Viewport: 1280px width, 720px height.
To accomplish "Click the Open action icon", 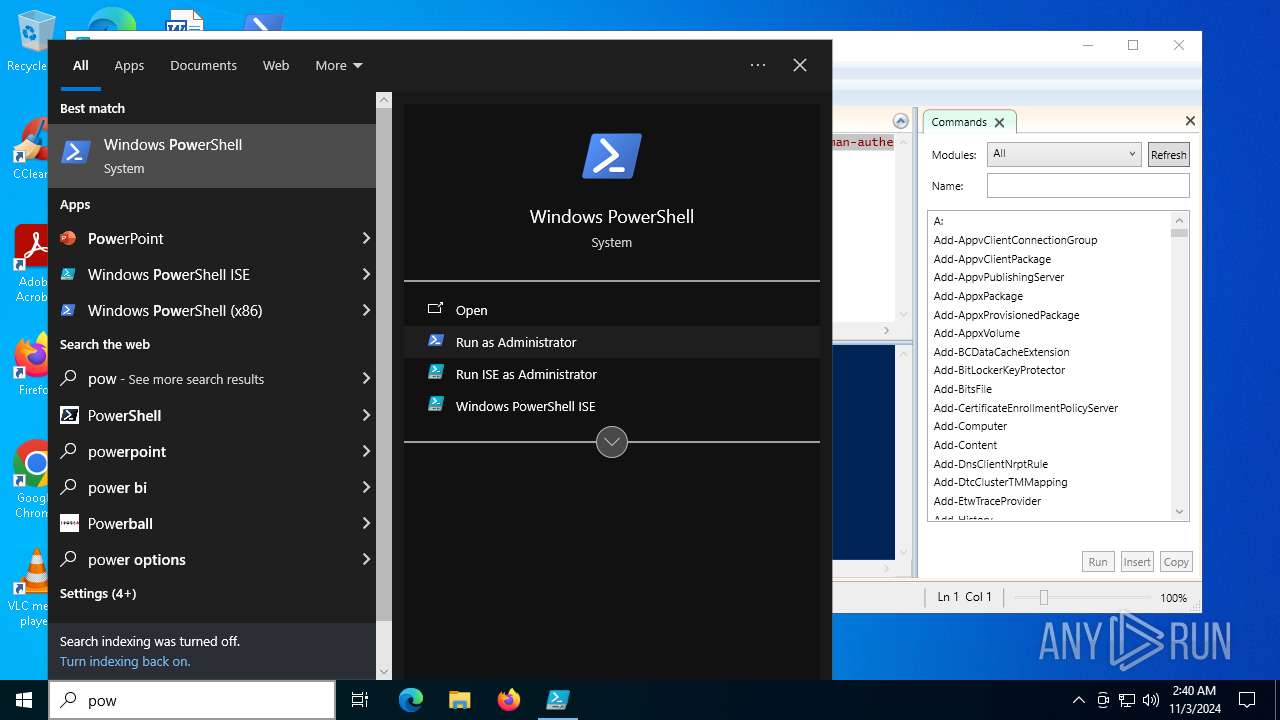I will point(435,310).
